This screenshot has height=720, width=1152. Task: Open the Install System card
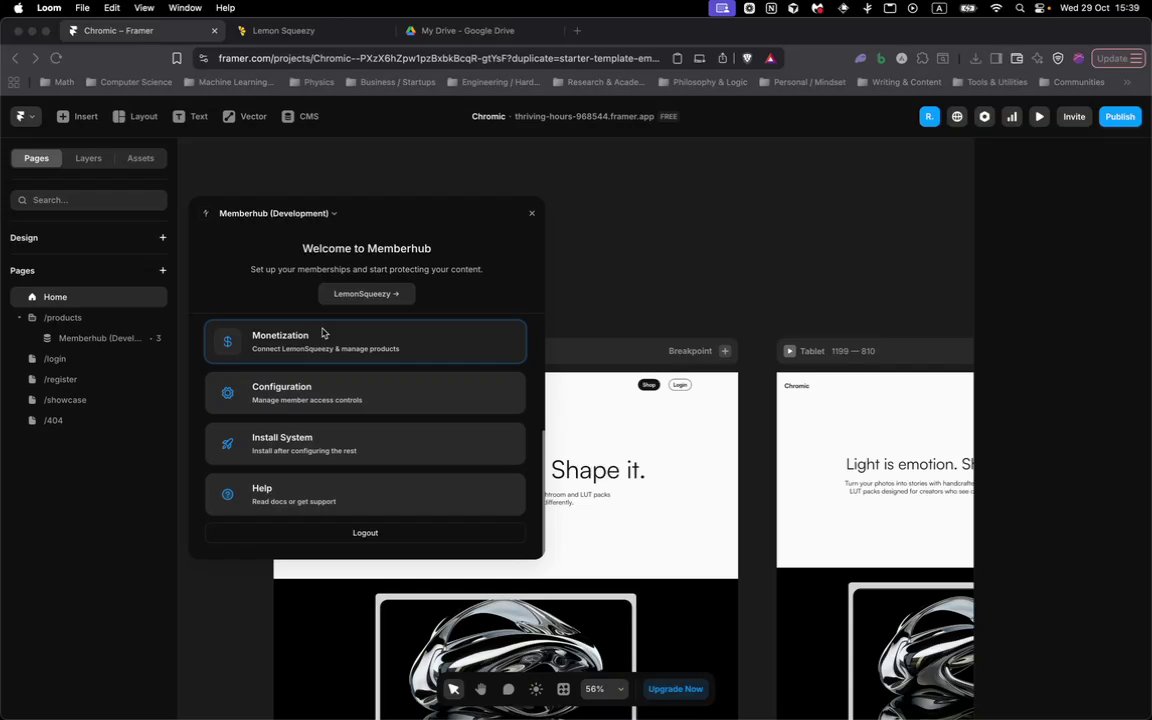(365, 443)
